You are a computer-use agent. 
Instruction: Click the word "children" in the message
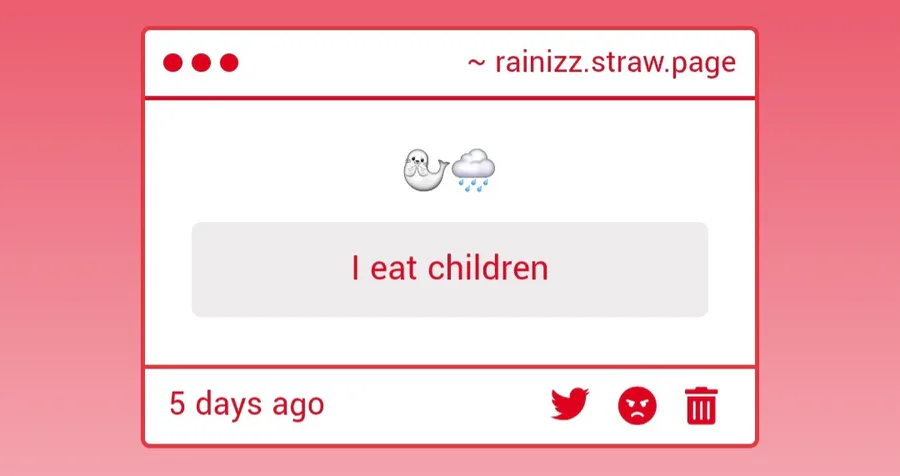tap(488, 268)
